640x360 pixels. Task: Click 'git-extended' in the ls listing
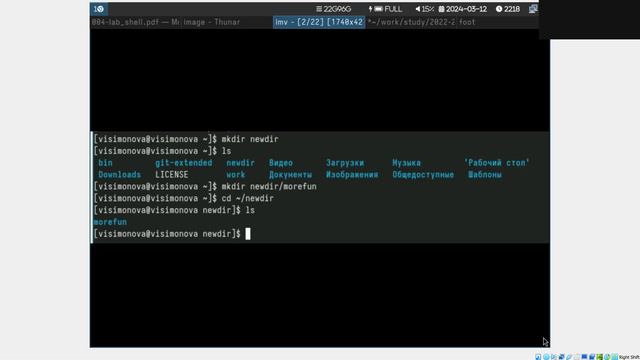(184, 163)
